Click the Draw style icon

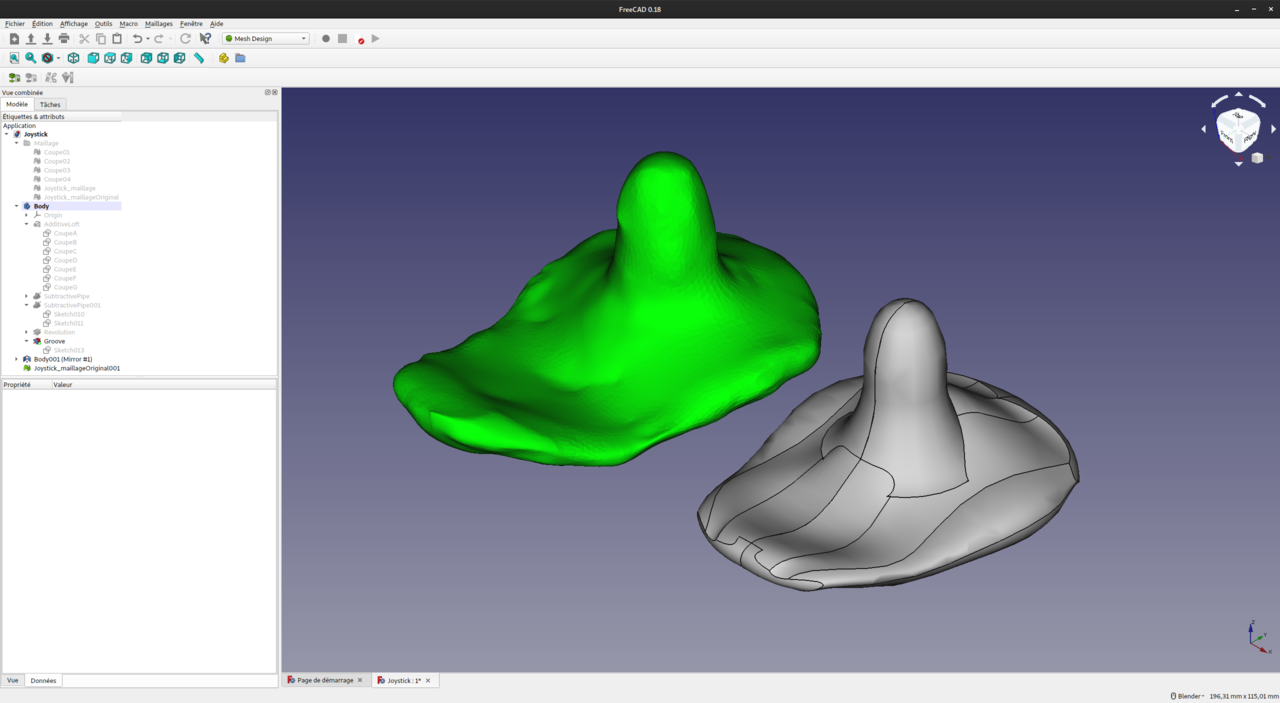47,58
